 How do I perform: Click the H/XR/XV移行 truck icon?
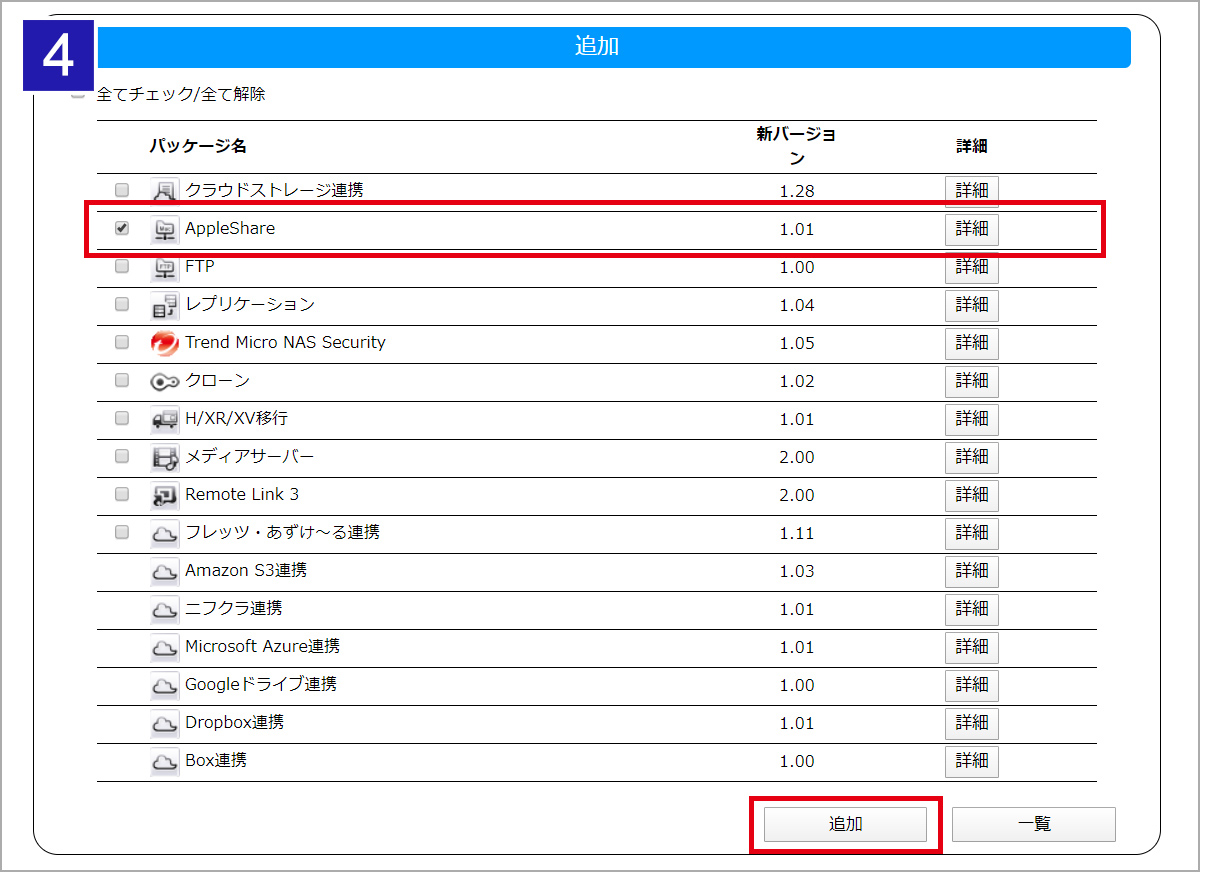pyautogui.click(x=164, y=419)
